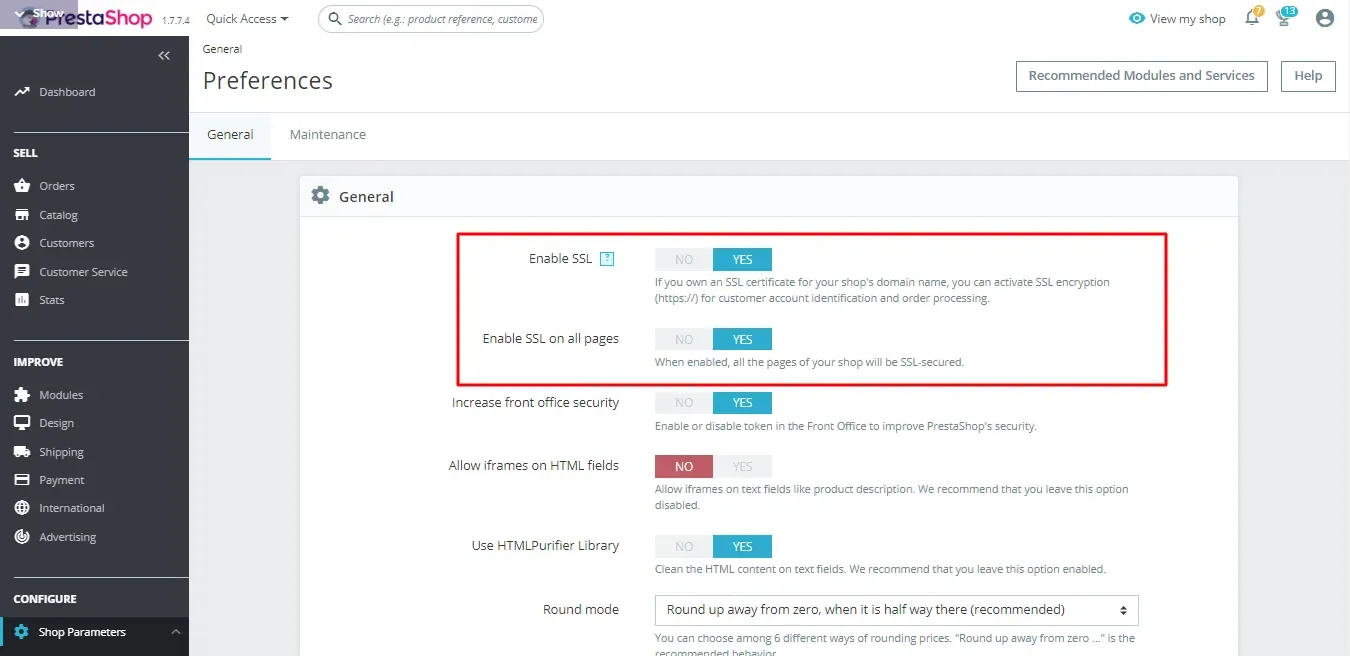Viewport: 1350px width, 656px height.
Task: Set Enable SSL to NO
Action: click(684, 260)
